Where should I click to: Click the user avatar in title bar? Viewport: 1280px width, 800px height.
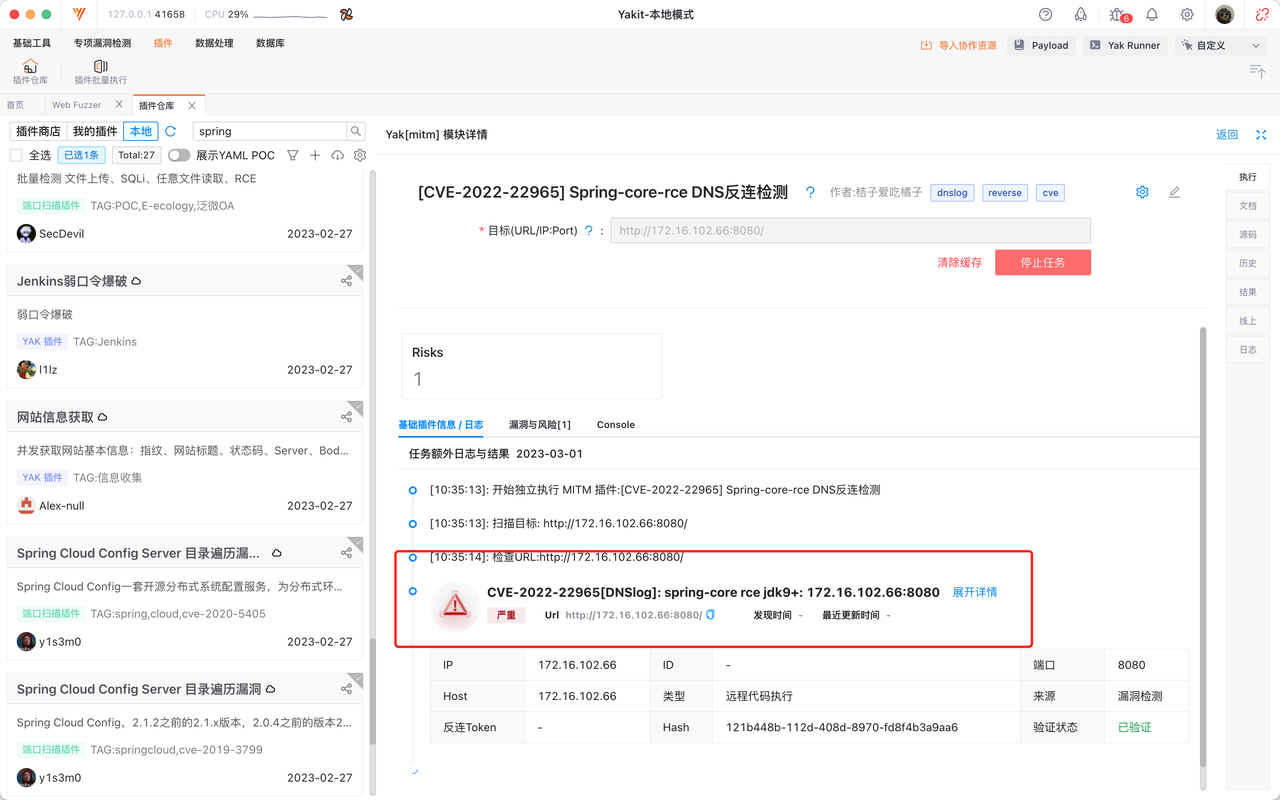[1225, 15]
